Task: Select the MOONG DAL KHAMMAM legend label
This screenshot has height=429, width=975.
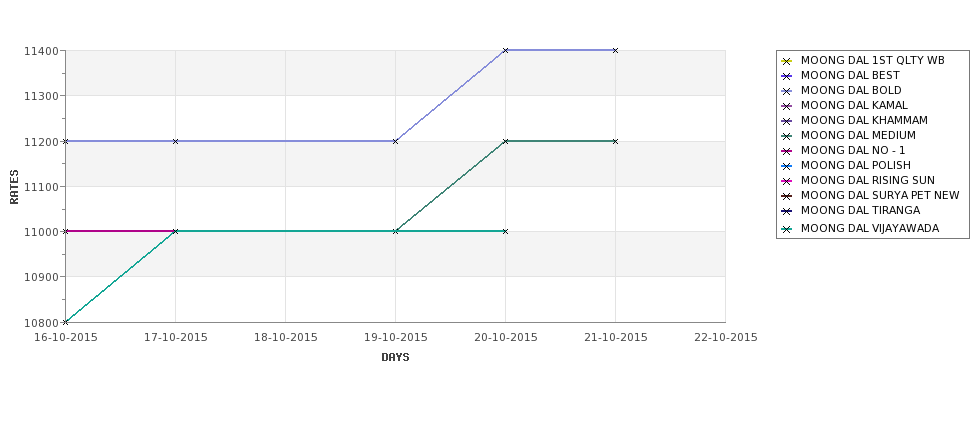Action: (864, 121)
